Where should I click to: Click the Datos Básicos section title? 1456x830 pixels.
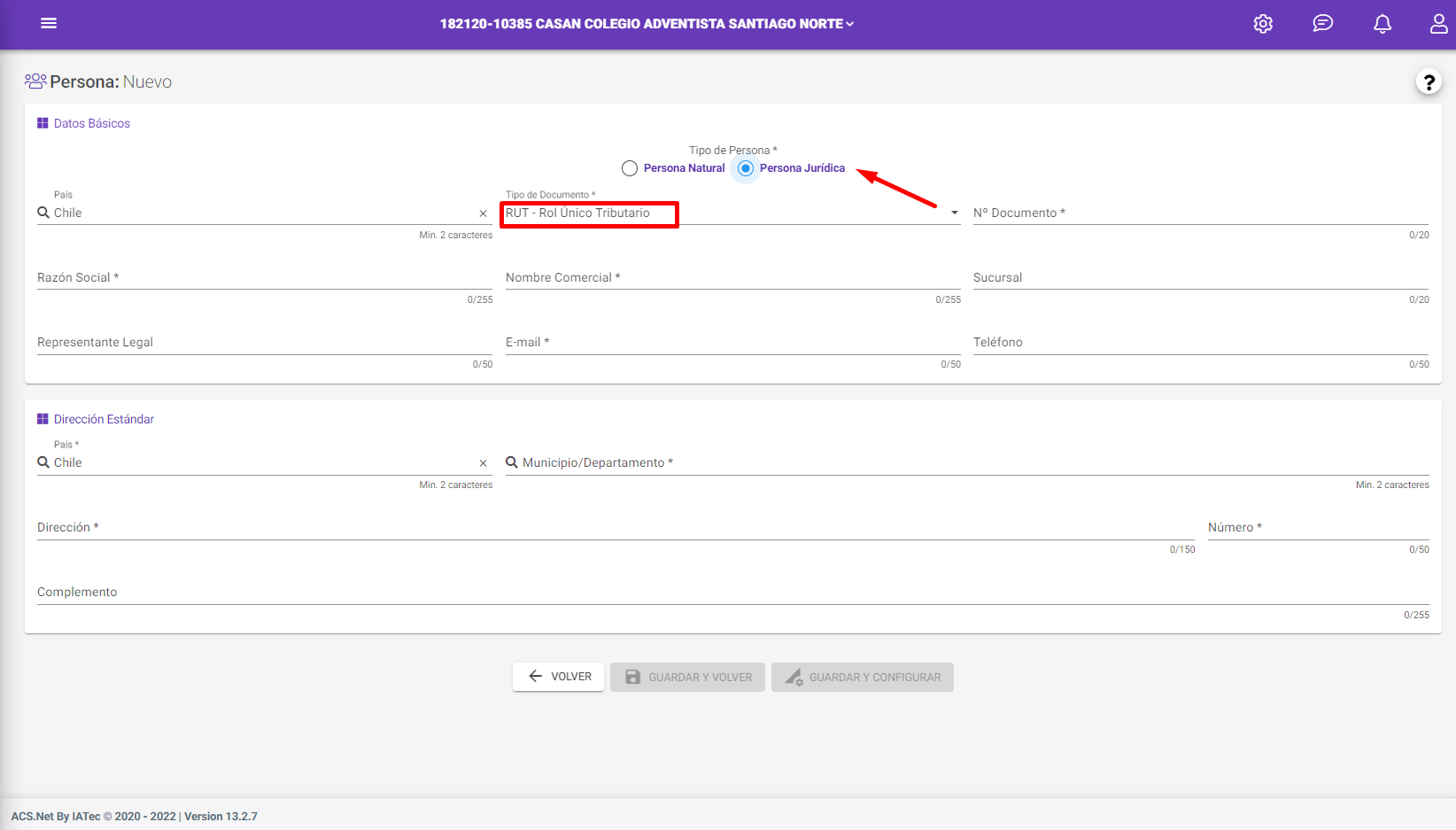pyautogui.click(x=92, y=123)
